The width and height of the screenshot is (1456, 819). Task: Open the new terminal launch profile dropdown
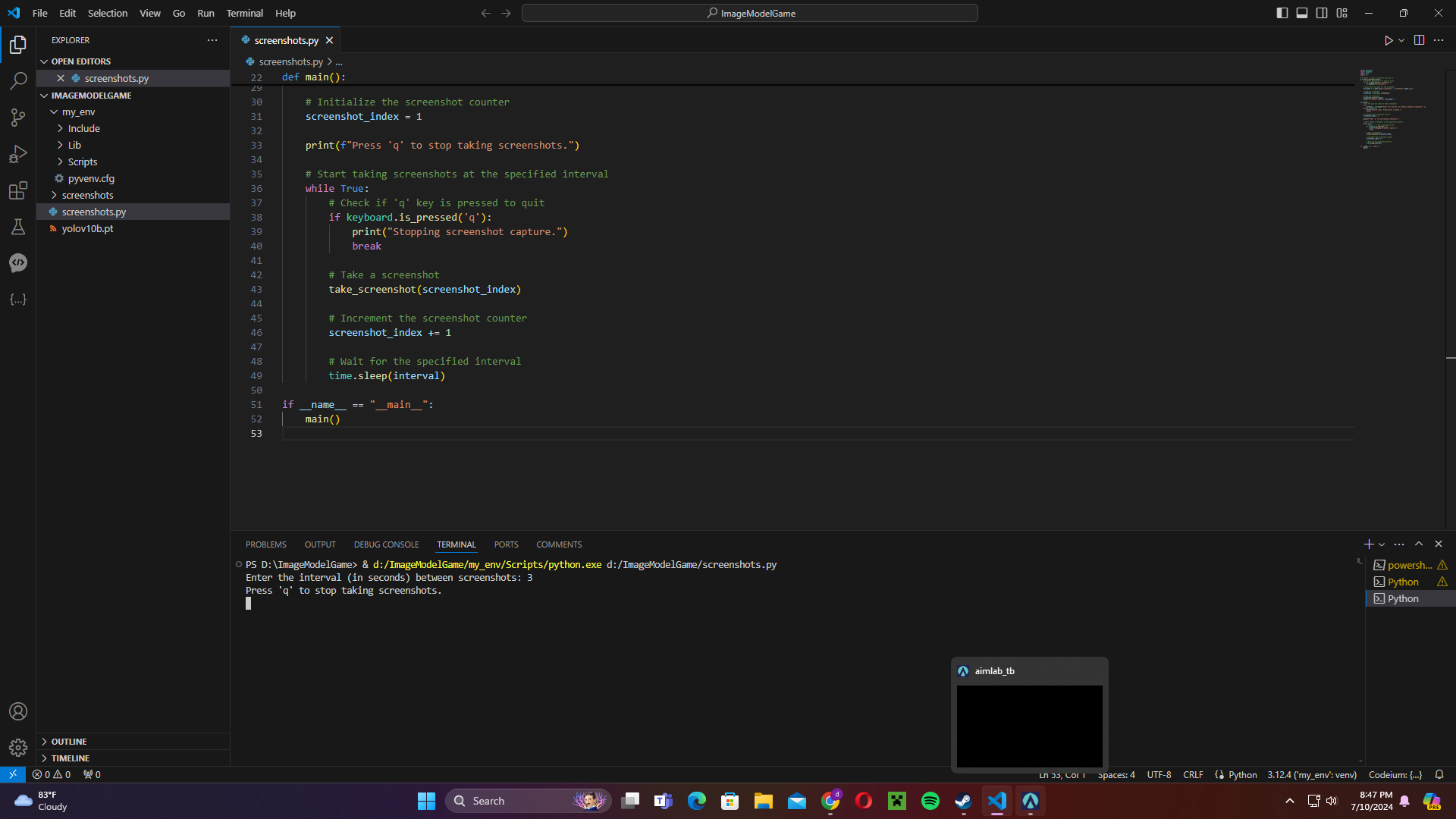(x=1382, y=544)
